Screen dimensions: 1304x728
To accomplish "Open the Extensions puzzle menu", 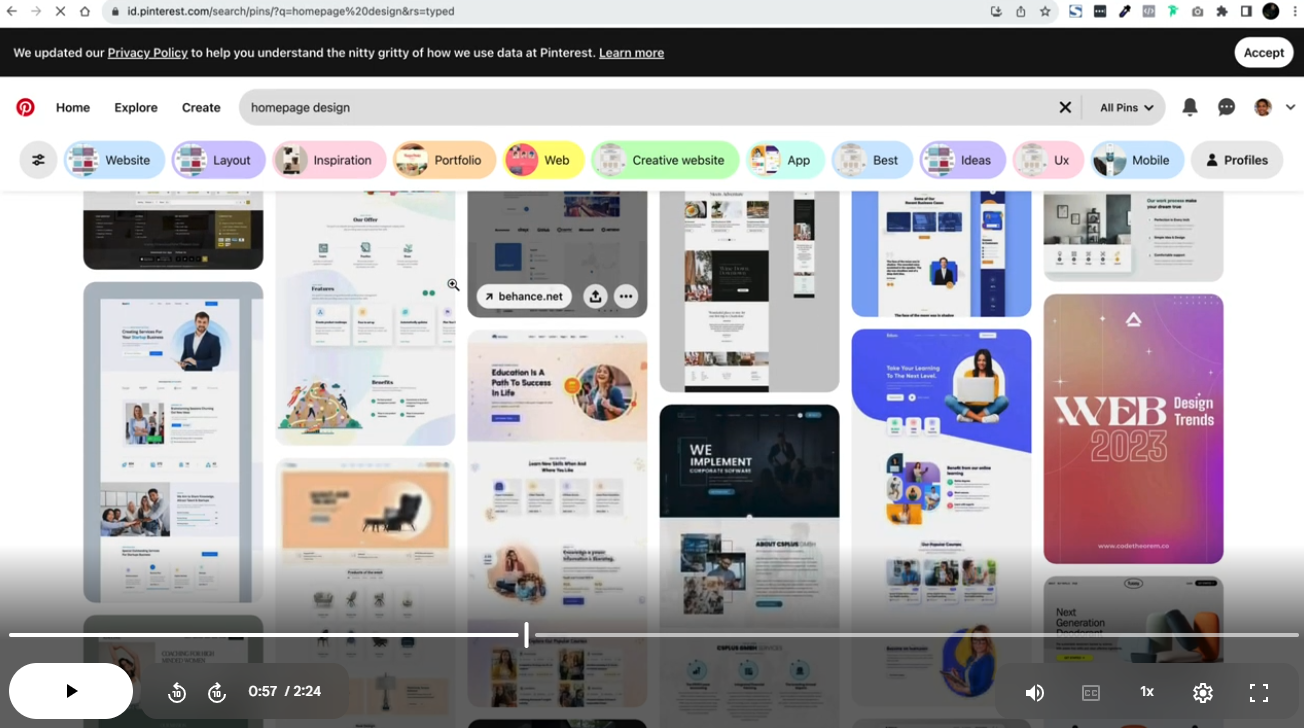I will pos(1221,11).
